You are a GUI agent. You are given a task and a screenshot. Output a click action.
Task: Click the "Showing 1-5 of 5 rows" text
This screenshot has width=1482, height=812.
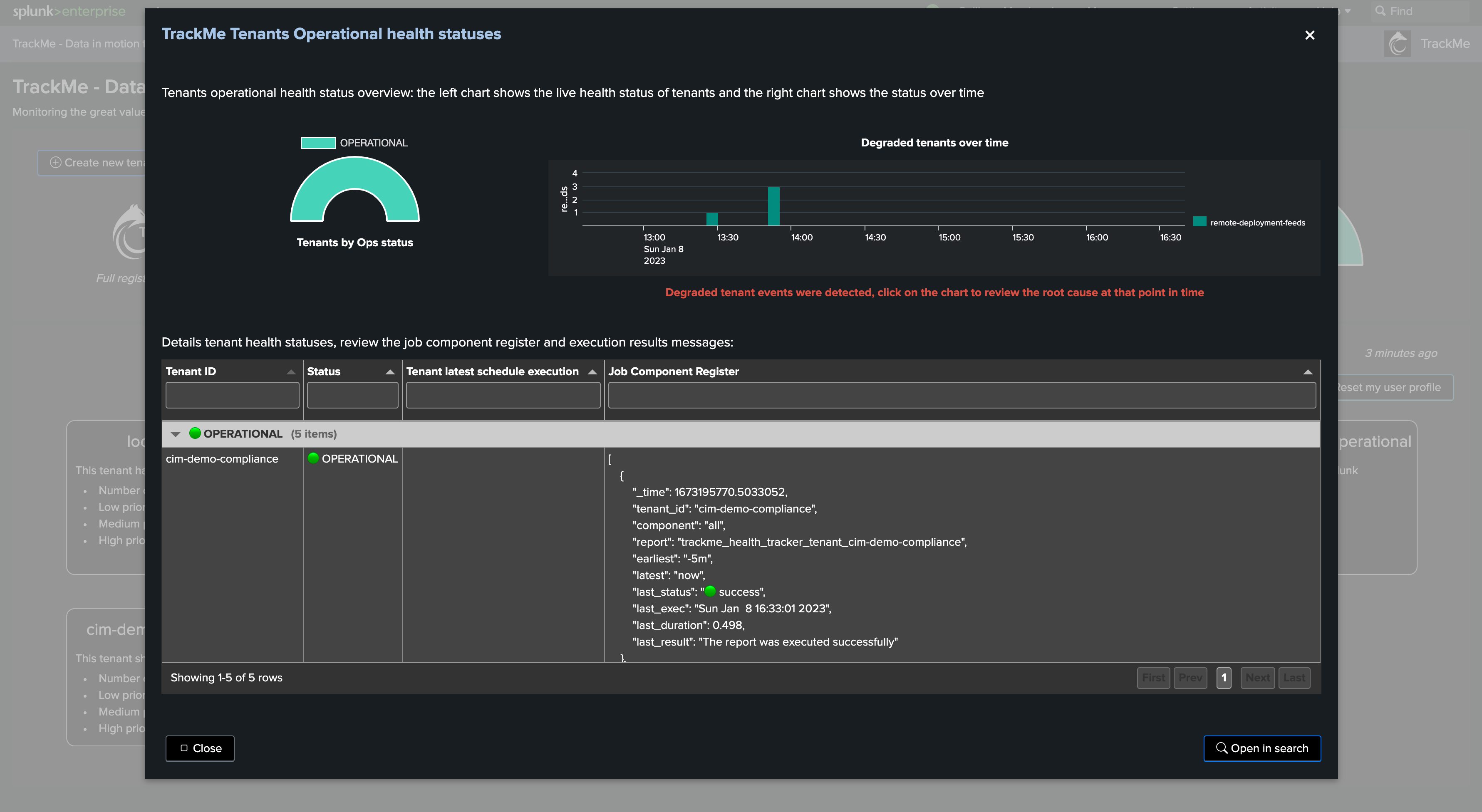tap(227, 678)
